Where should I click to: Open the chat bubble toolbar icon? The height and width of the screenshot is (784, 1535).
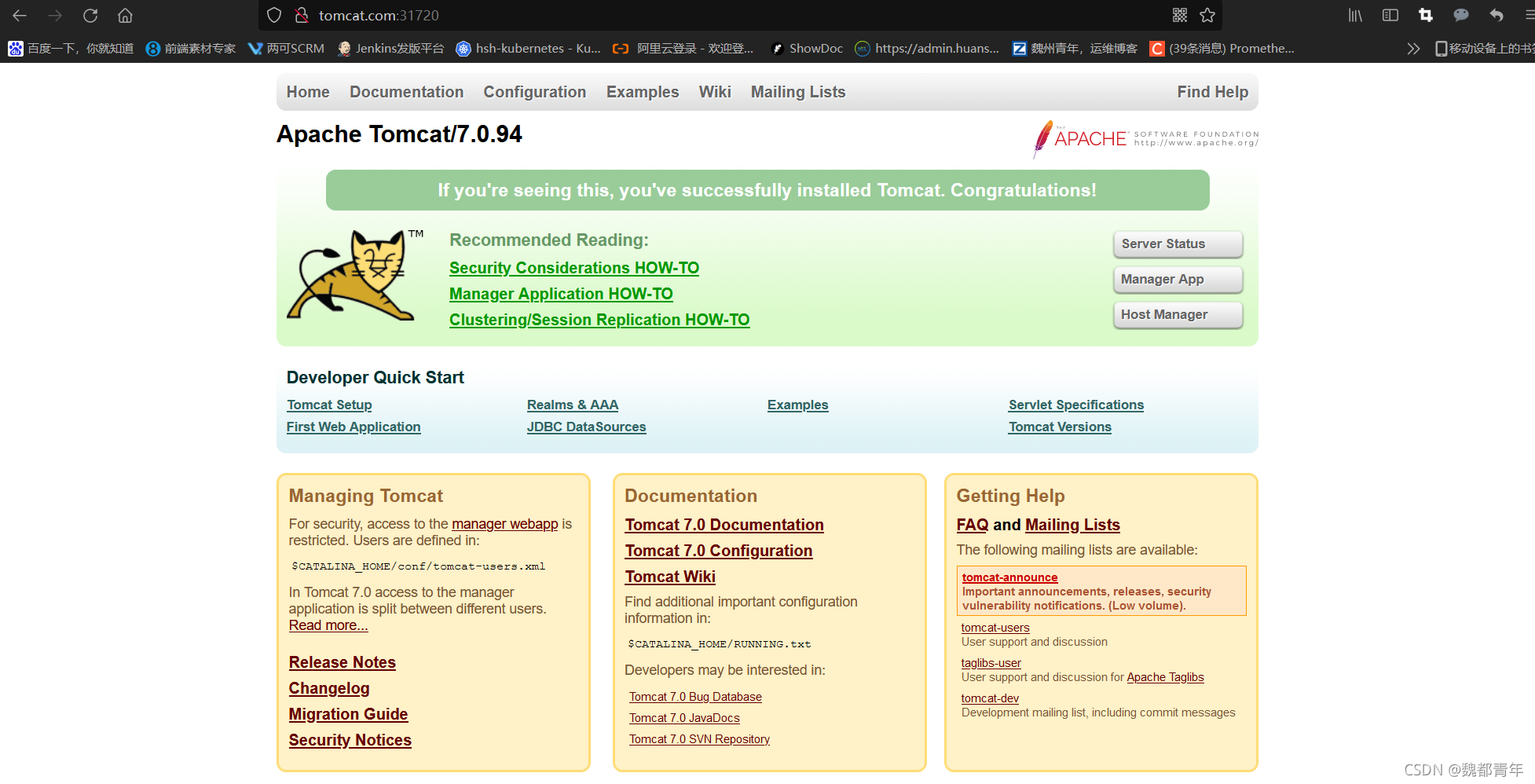click(1461, 15)
